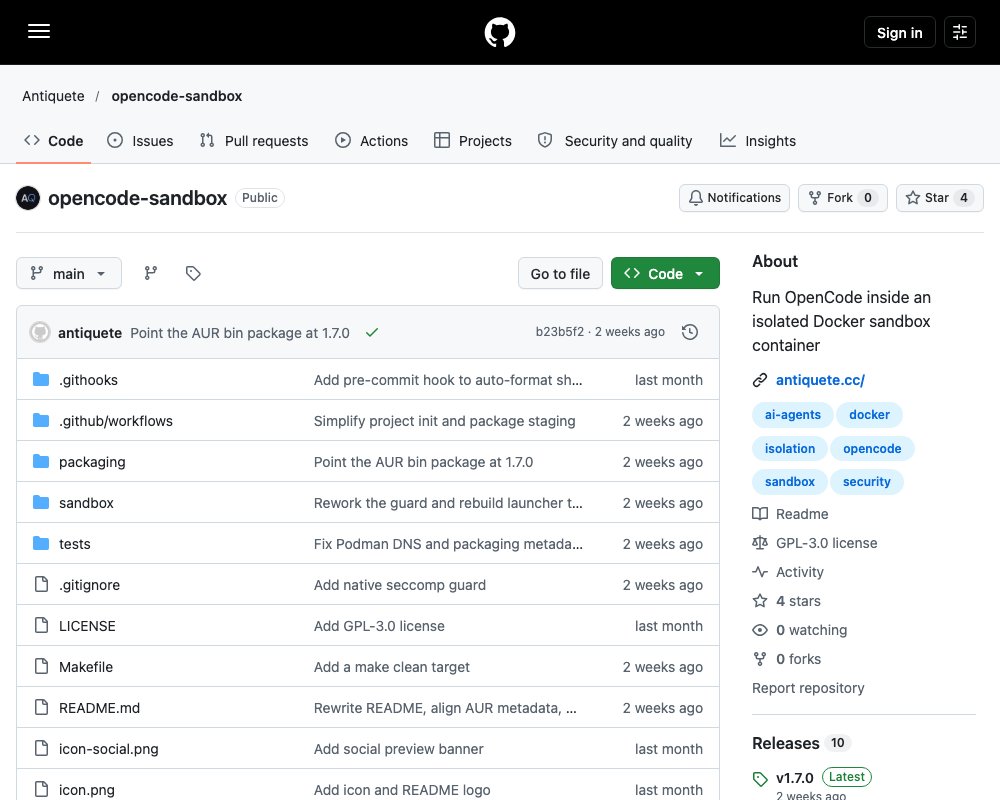Open 'Fix Podman DNS and packaging' commit
Viewport: 1000px width, 800px height.
click(448, 544)
